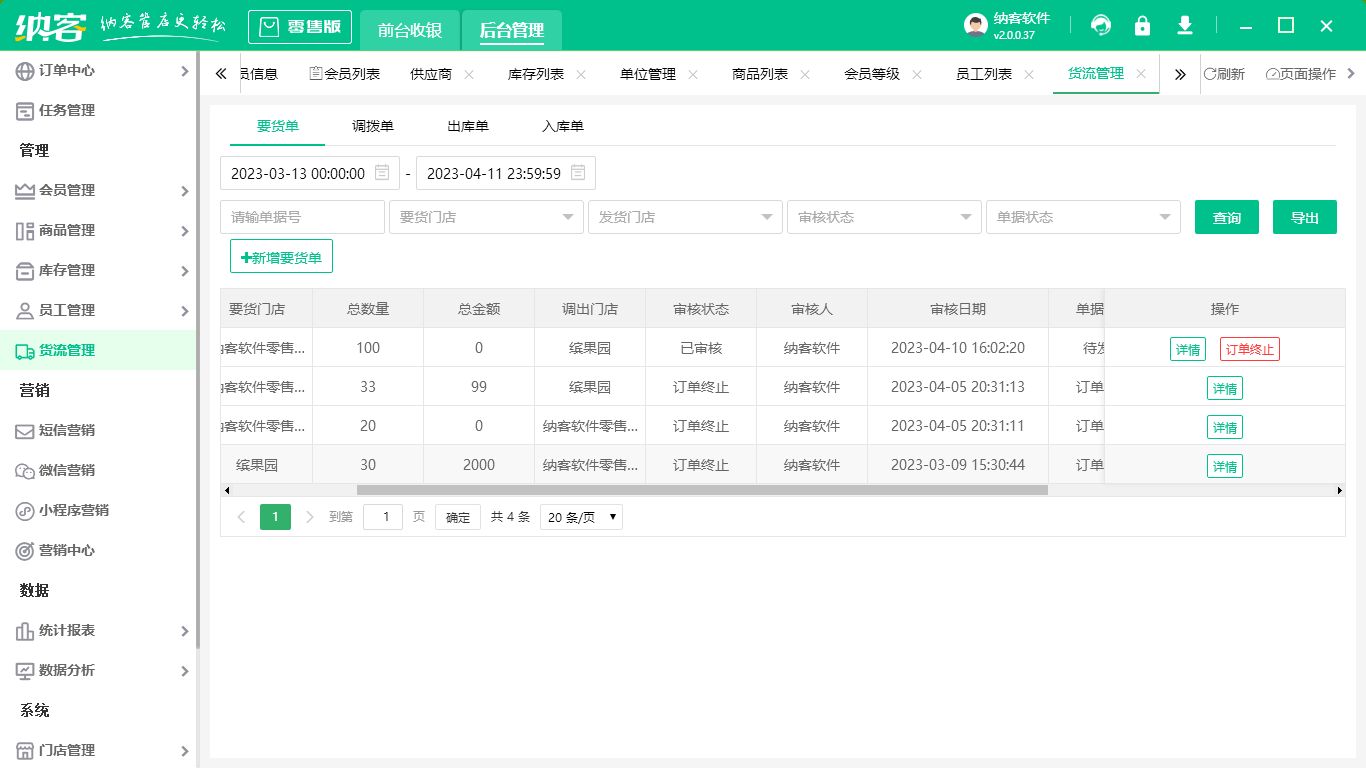This screenshot has width=1366, height=768.
Task: Click the lock screen icon in title bar
Action: (1142, 25)
